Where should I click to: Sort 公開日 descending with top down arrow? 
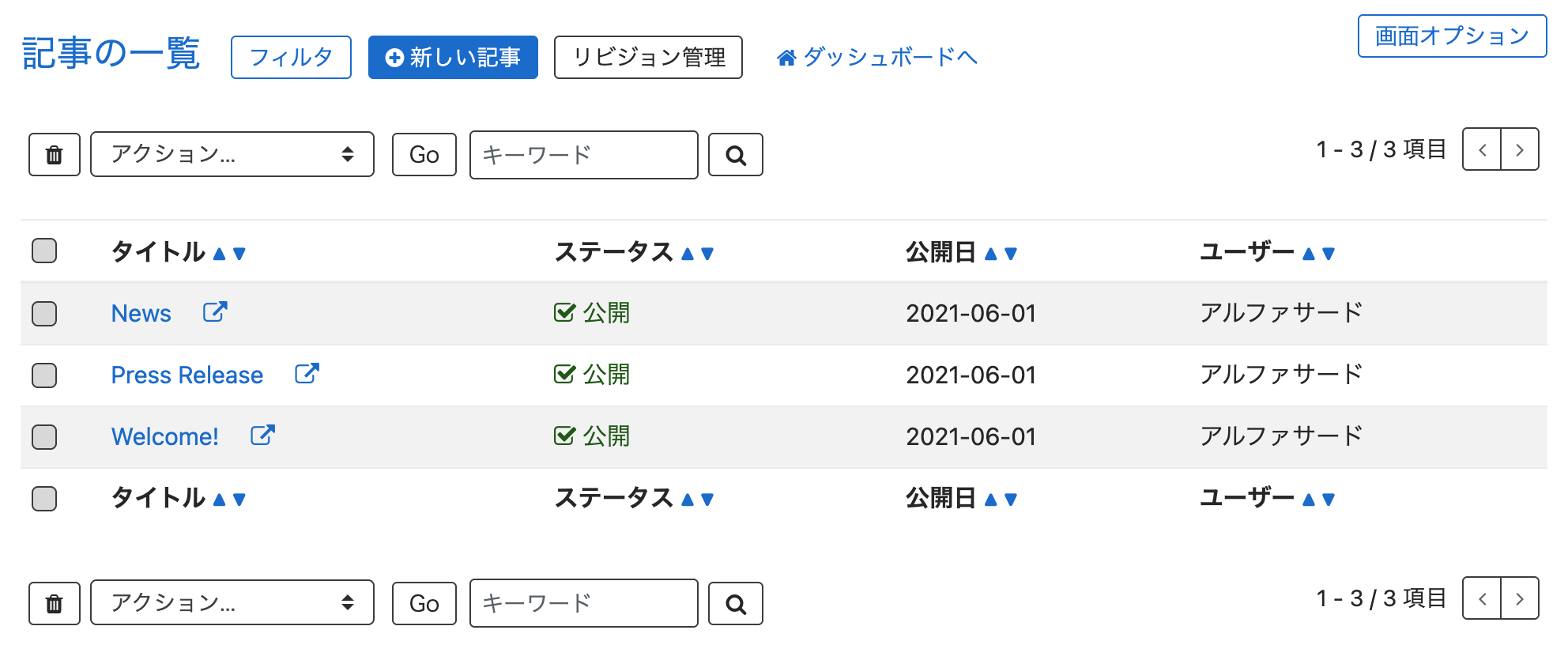(1011, 254)
